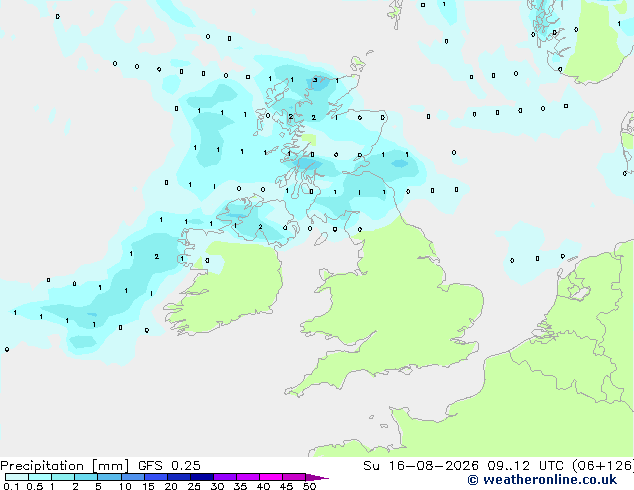Pick the 25–30 mm navy legend swatch
634x490 pixels.
pyautogui.click(x=201, y=477)
